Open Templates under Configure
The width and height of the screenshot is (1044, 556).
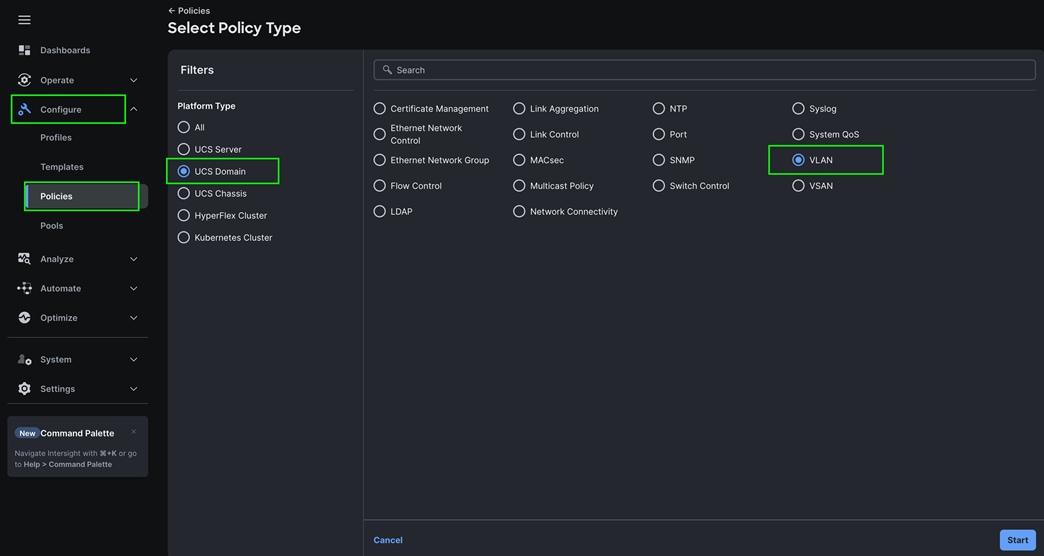62,166
